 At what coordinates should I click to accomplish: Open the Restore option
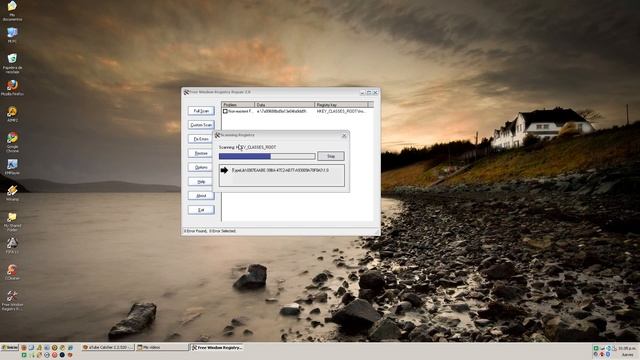(200, 153)
